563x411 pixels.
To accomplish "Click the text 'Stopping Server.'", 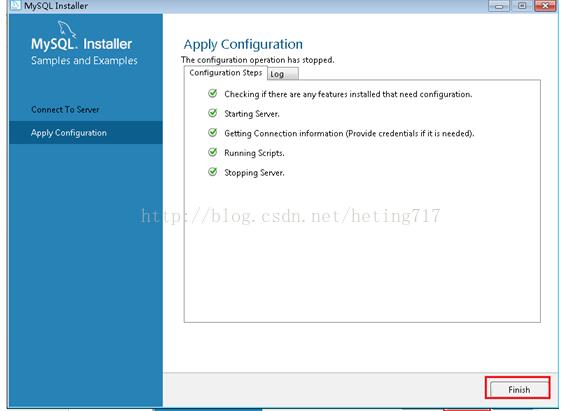I will tap(254, 173).
